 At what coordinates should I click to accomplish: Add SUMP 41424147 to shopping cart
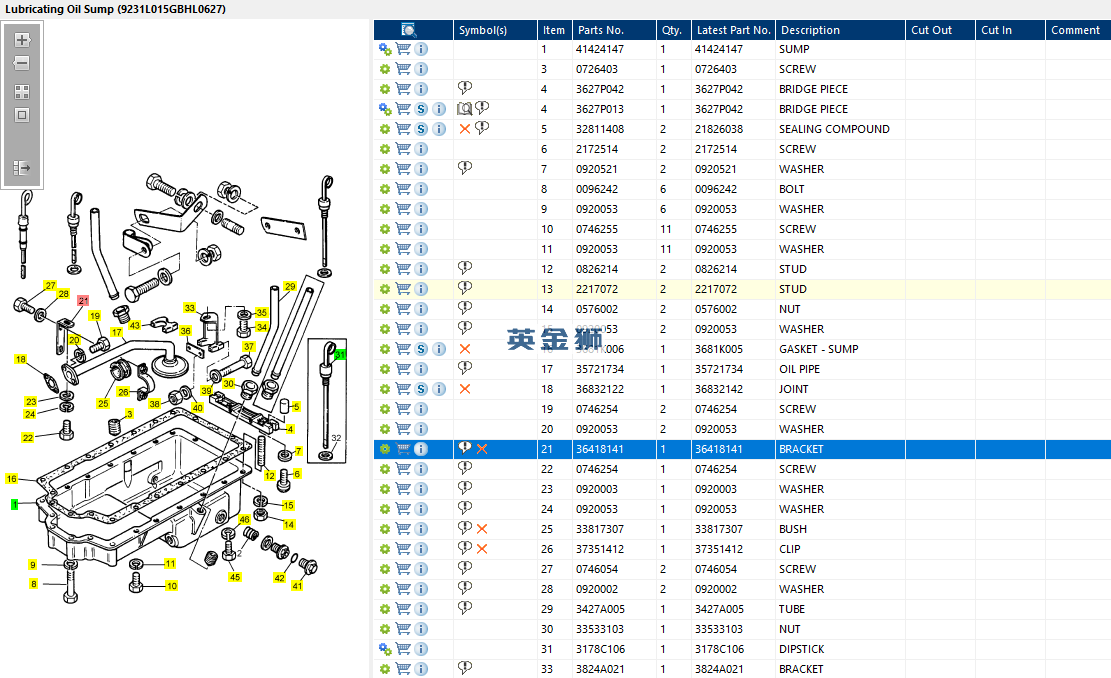point(403,49)
